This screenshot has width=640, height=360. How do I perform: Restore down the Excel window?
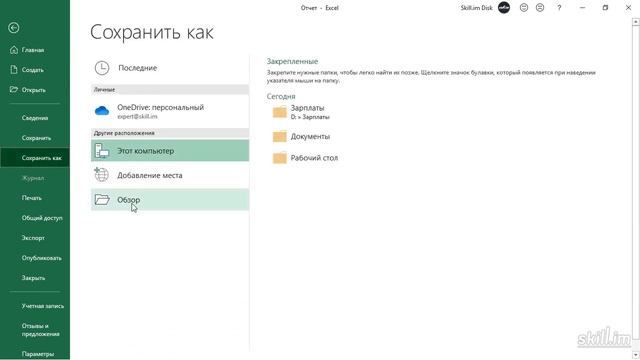605,7
